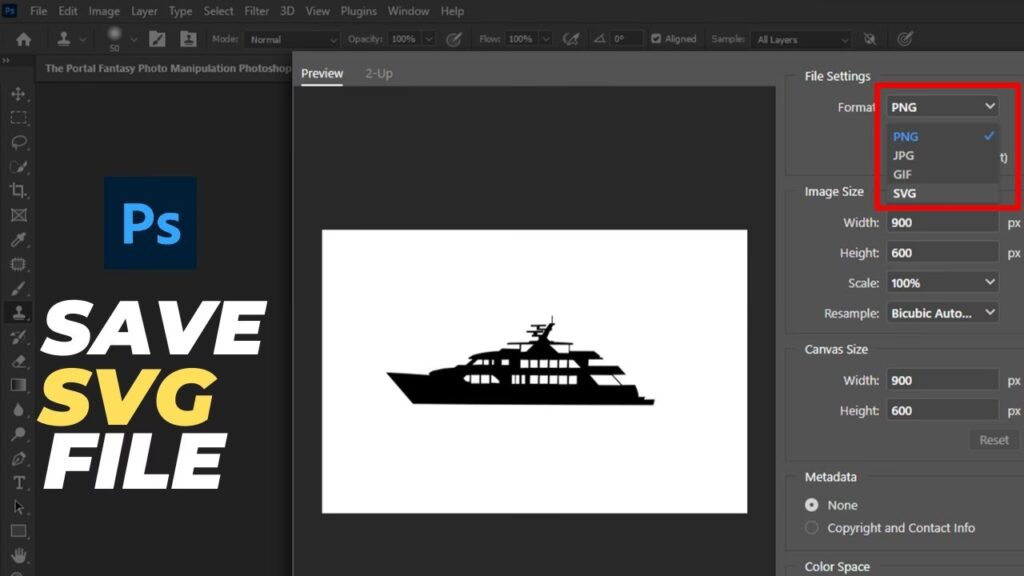Switch to the 2-Up tab
The image size is (1024, 576).
[379, 73]
